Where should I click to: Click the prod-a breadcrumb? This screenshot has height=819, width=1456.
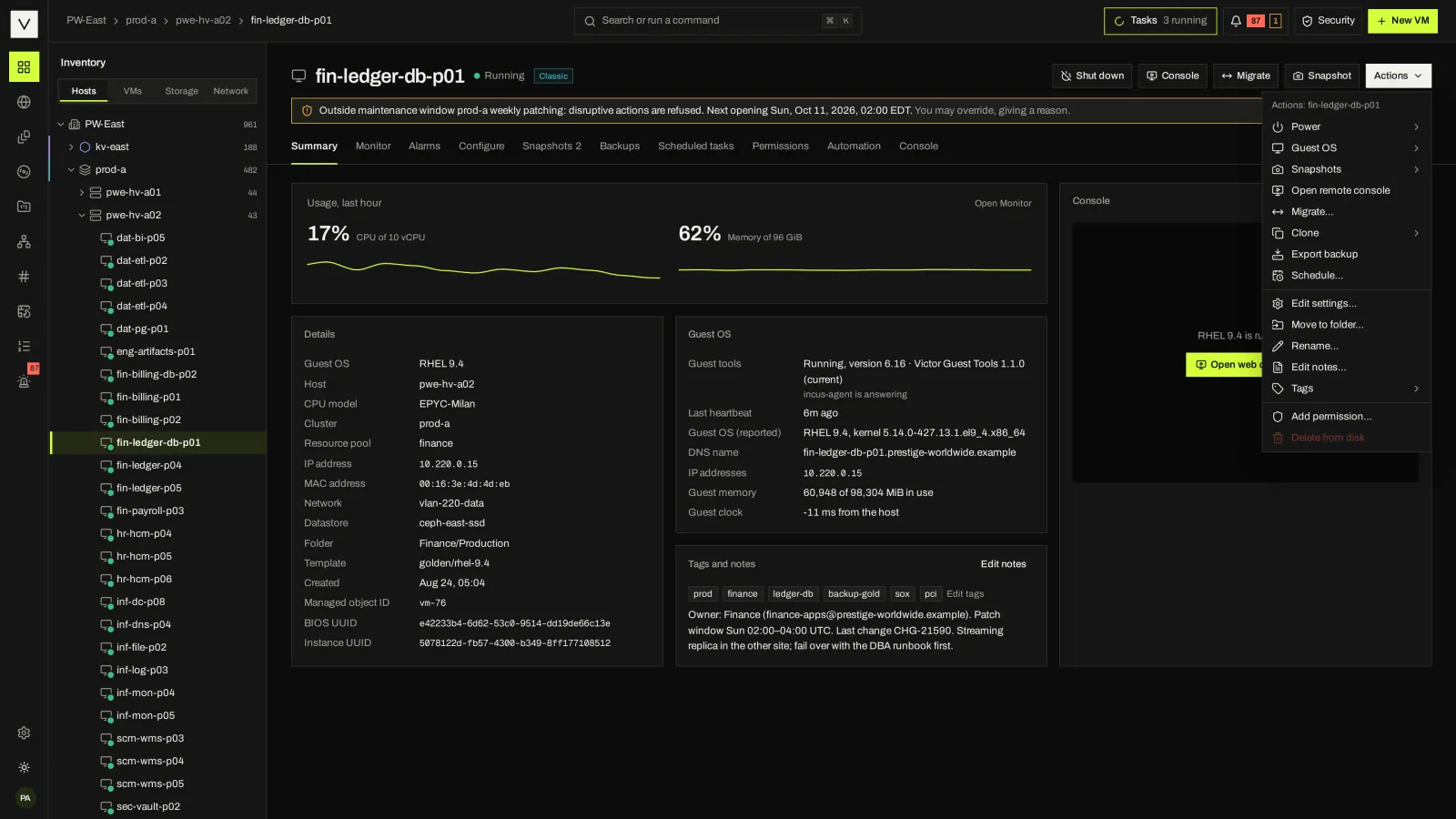pyautogui.click(x=141, y=21)
